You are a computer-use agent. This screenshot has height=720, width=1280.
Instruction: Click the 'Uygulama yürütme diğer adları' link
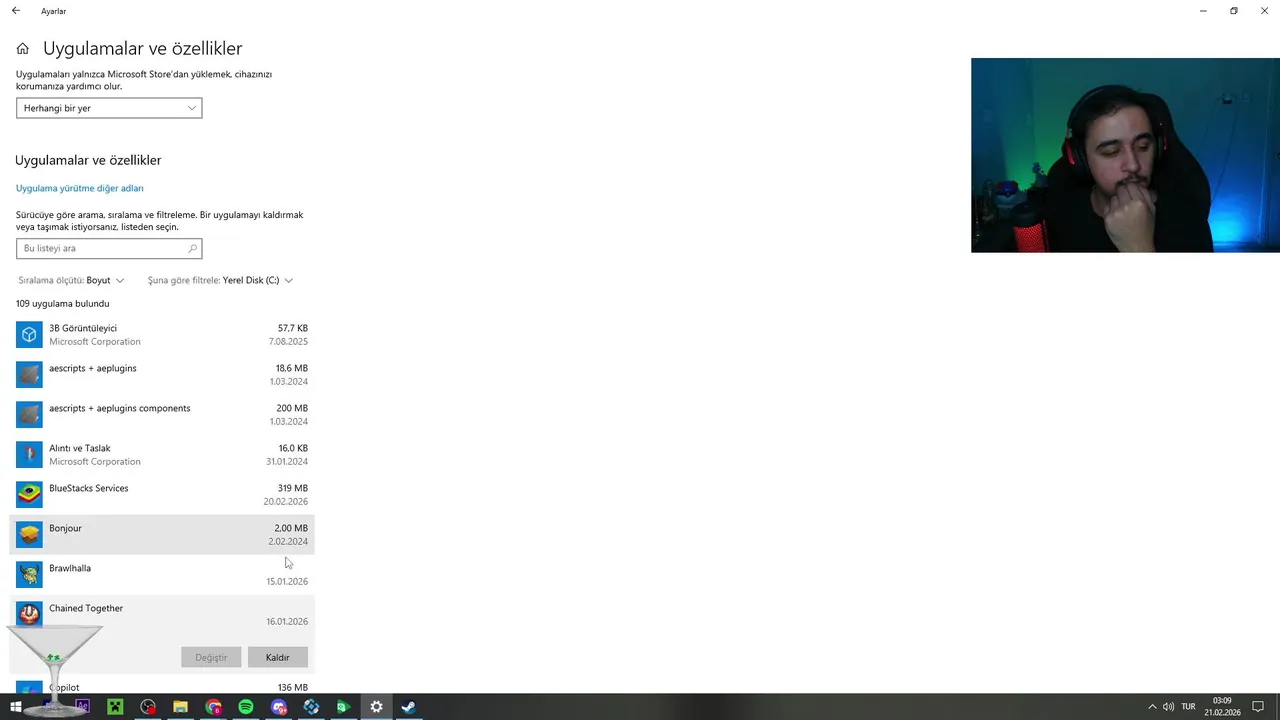tap(79, 188)
